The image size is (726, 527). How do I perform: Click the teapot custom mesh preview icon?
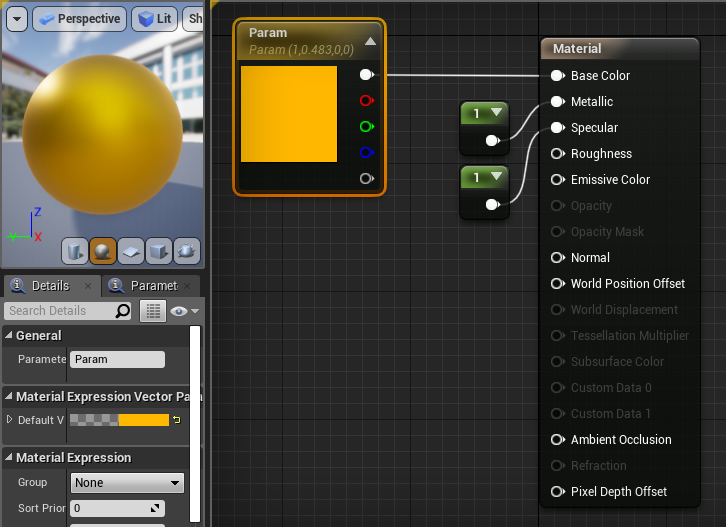pyautogui.click(x=186, y=250)
